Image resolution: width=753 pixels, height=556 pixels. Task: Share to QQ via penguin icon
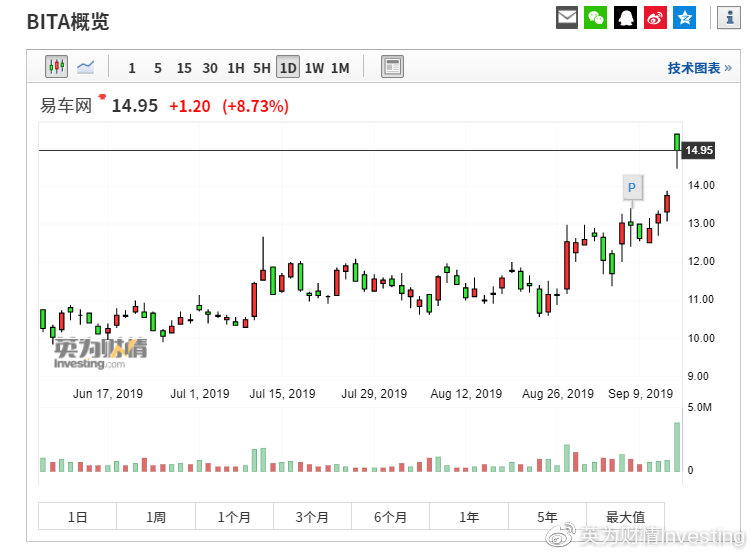[x=625, y=17]
